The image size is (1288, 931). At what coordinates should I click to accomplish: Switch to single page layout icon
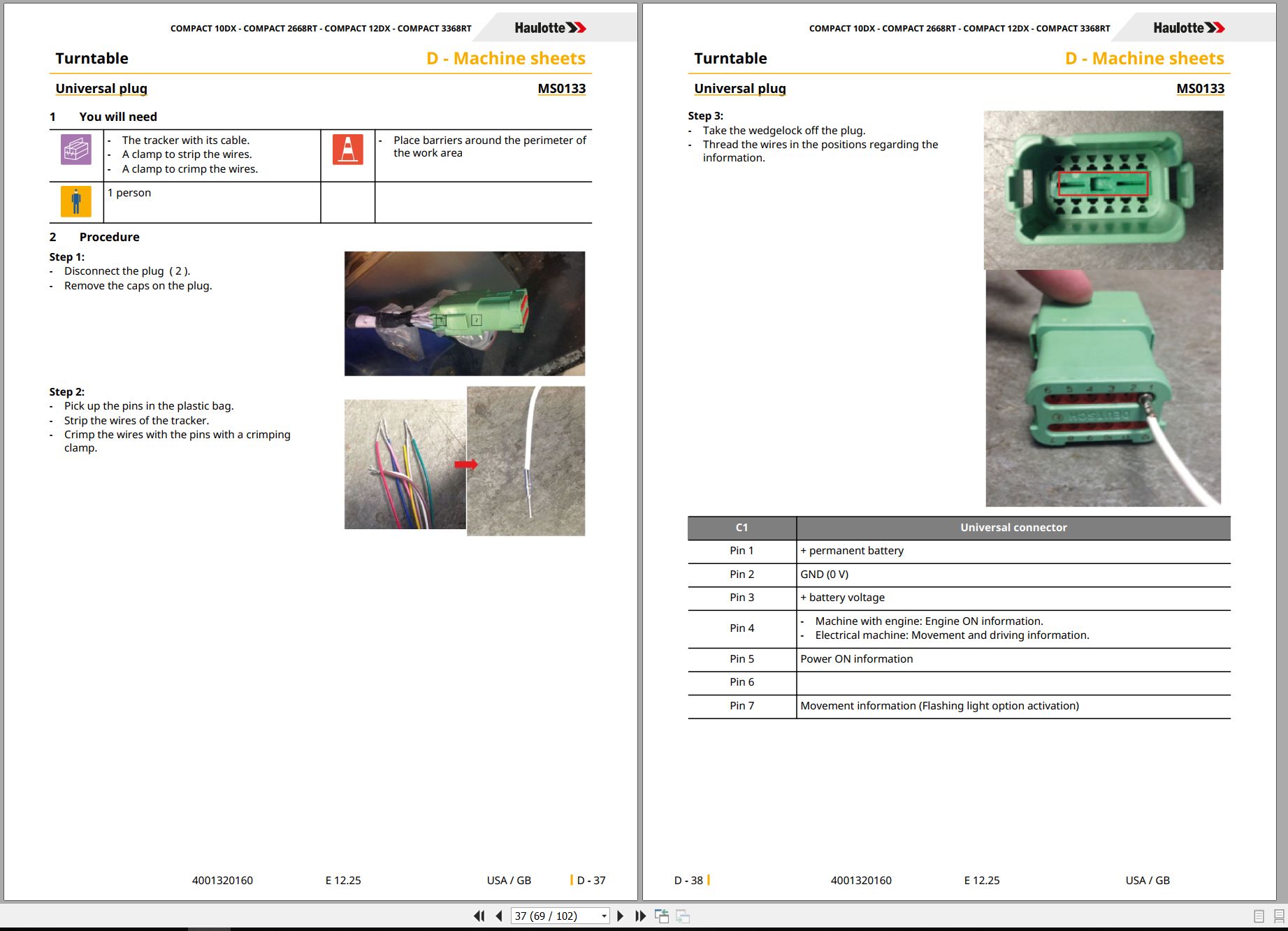(x=1259, y=916)
